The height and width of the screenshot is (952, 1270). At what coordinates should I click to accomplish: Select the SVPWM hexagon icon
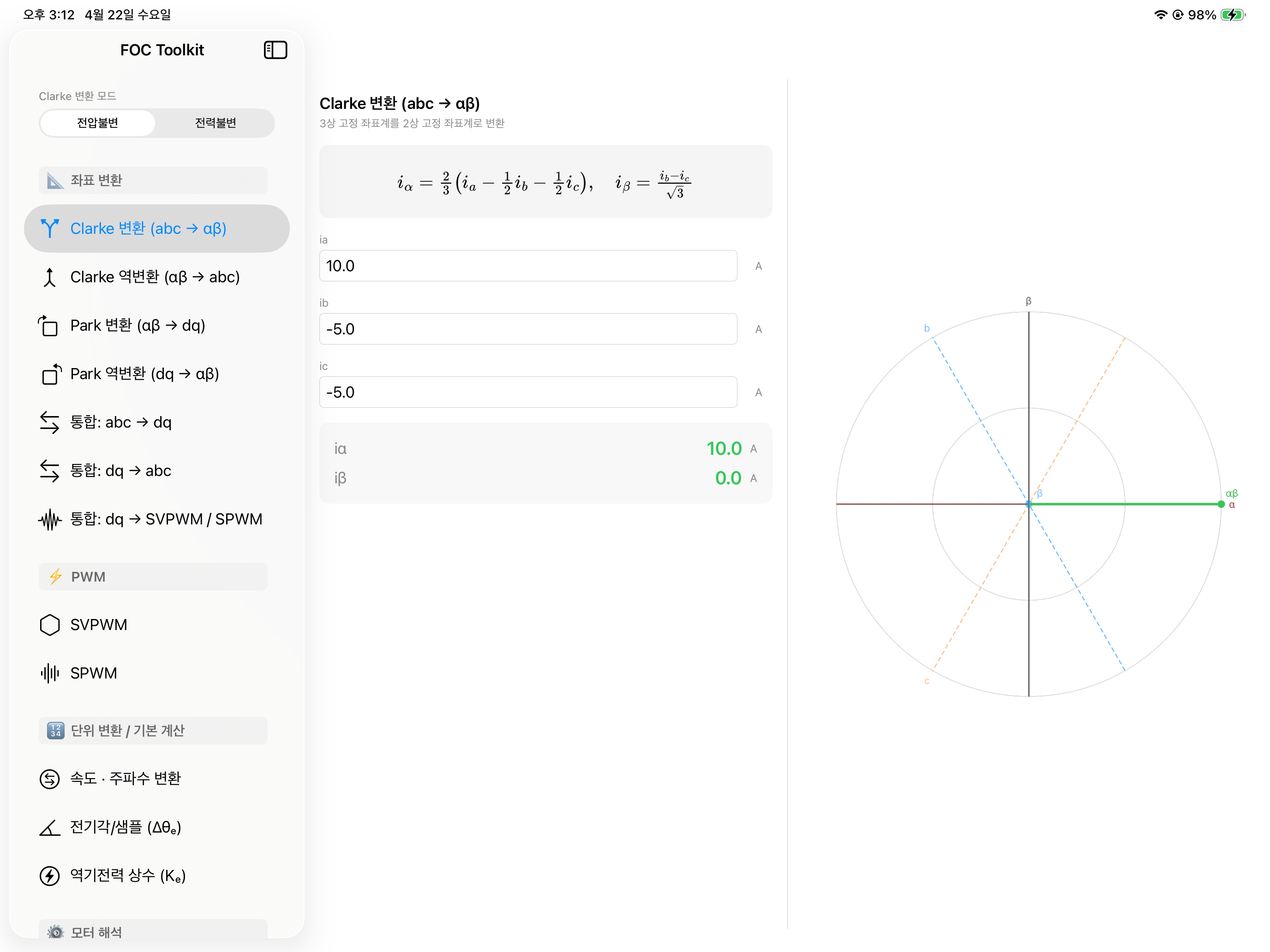point(50,625)
